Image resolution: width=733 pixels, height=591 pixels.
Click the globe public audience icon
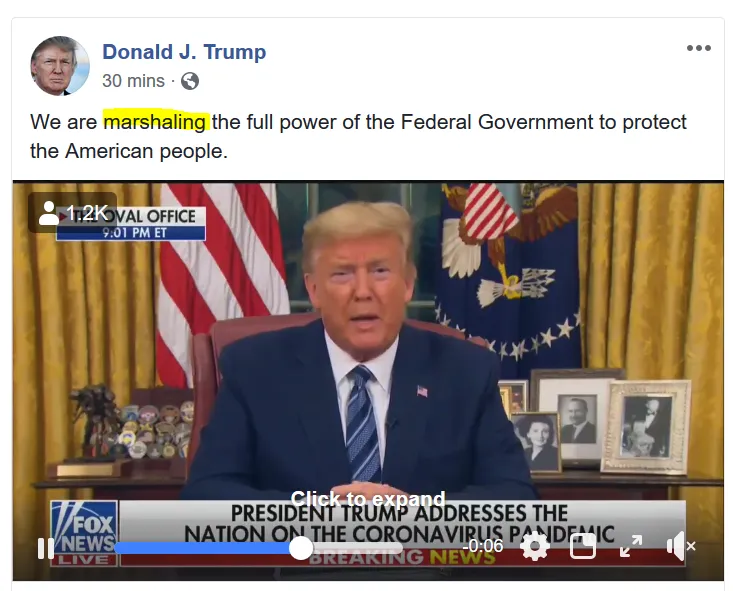(x=190, y=81)
